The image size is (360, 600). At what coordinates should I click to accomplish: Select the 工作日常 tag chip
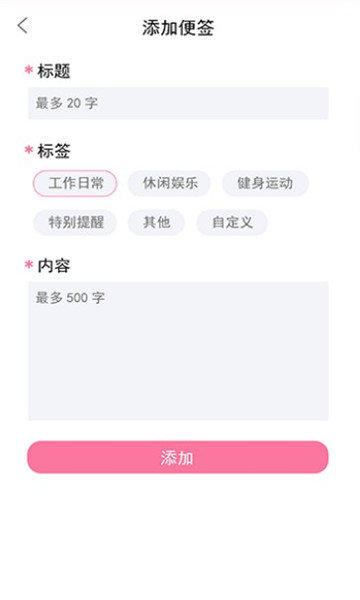point(75,183)
